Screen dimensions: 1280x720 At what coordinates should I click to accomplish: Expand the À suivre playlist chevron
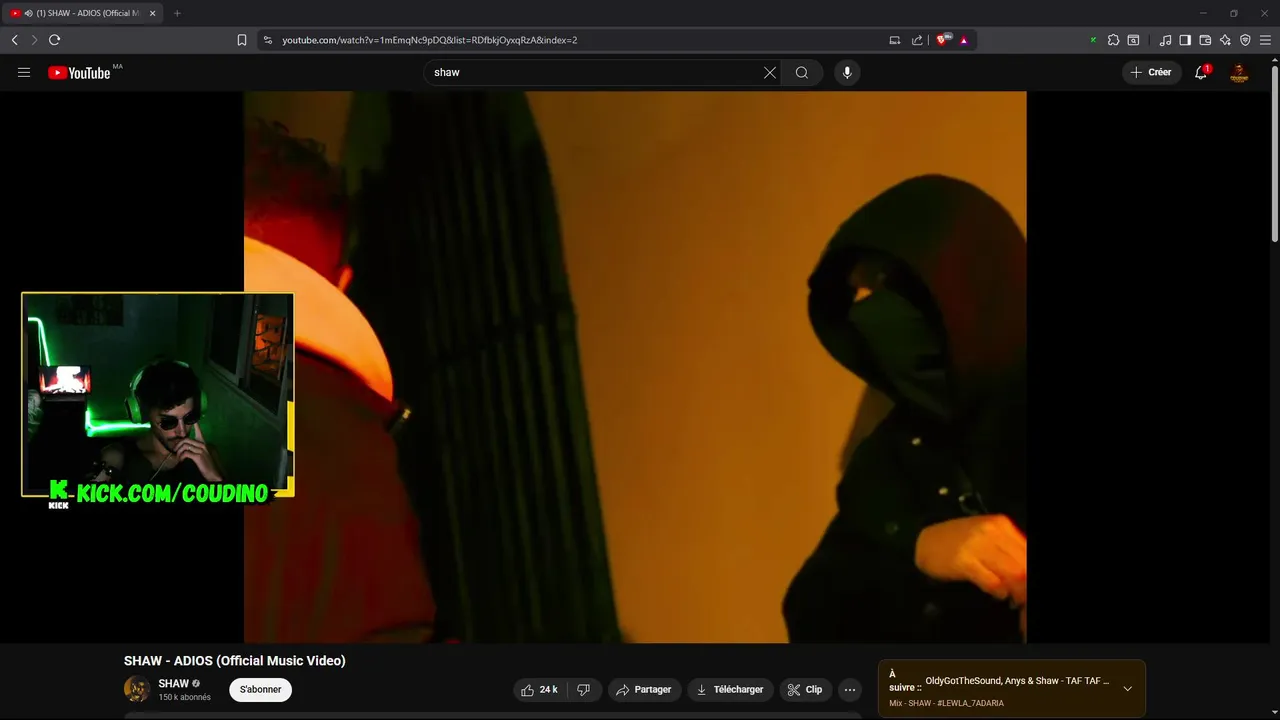[1127, 688]
